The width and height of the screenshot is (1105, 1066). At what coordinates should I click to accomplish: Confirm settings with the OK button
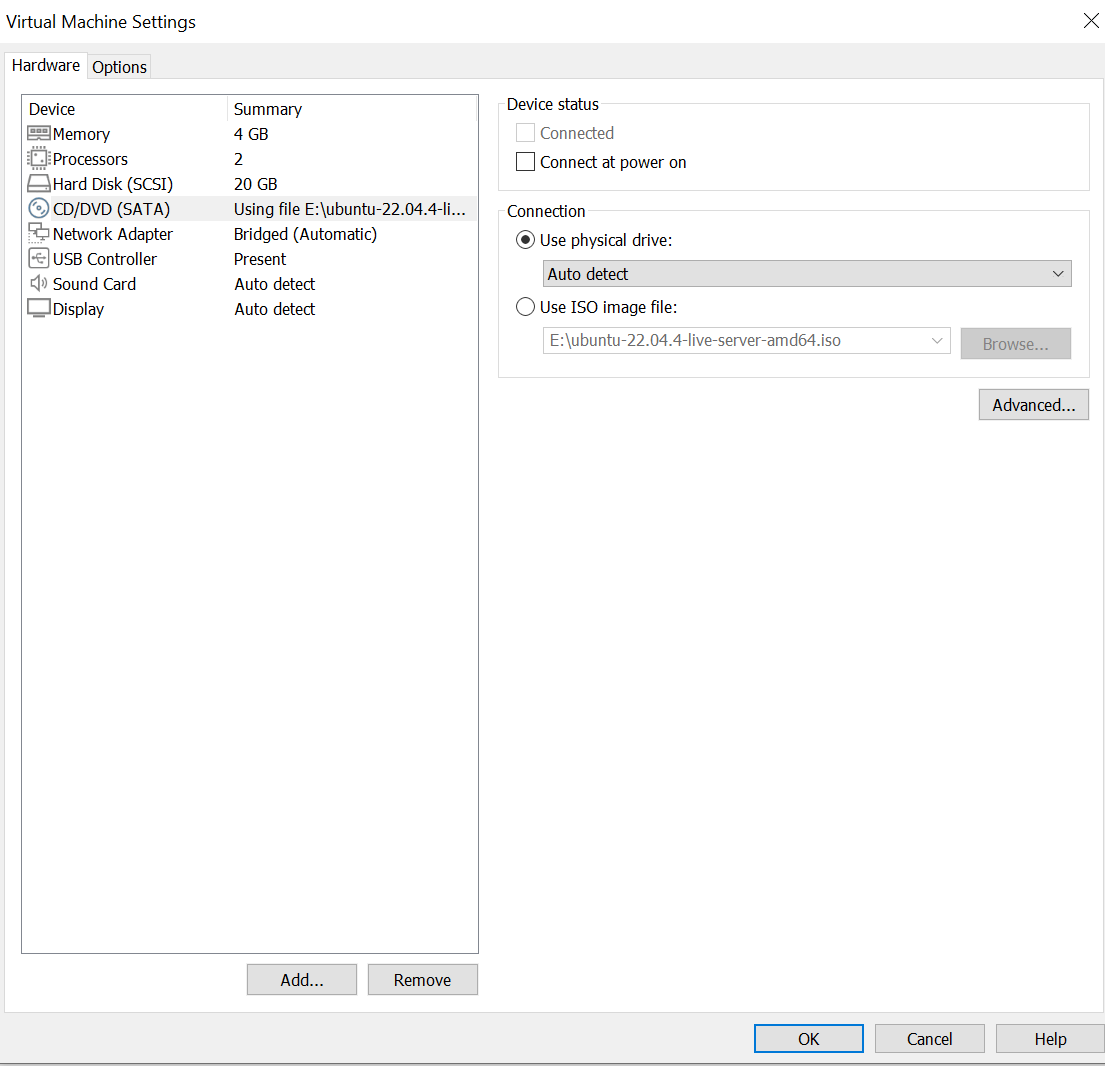(x=808, y=1039)
